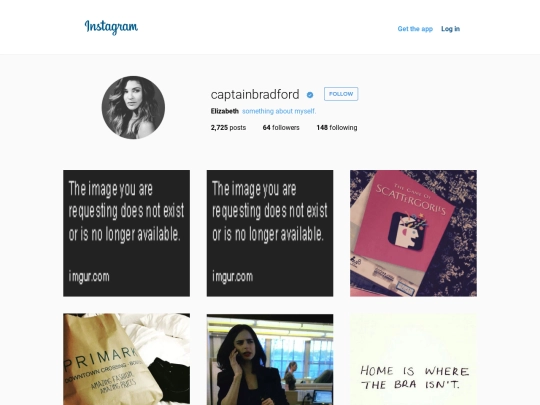The width and height of the screenshot is (540, 405).
Task: Open second unavailable imgur image post
Action: coord(270,233)
